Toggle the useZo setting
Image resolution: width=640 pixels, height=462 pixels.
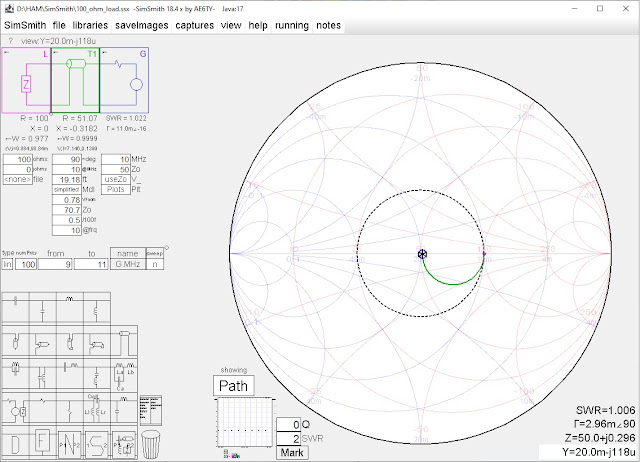[x=116, y=180]
